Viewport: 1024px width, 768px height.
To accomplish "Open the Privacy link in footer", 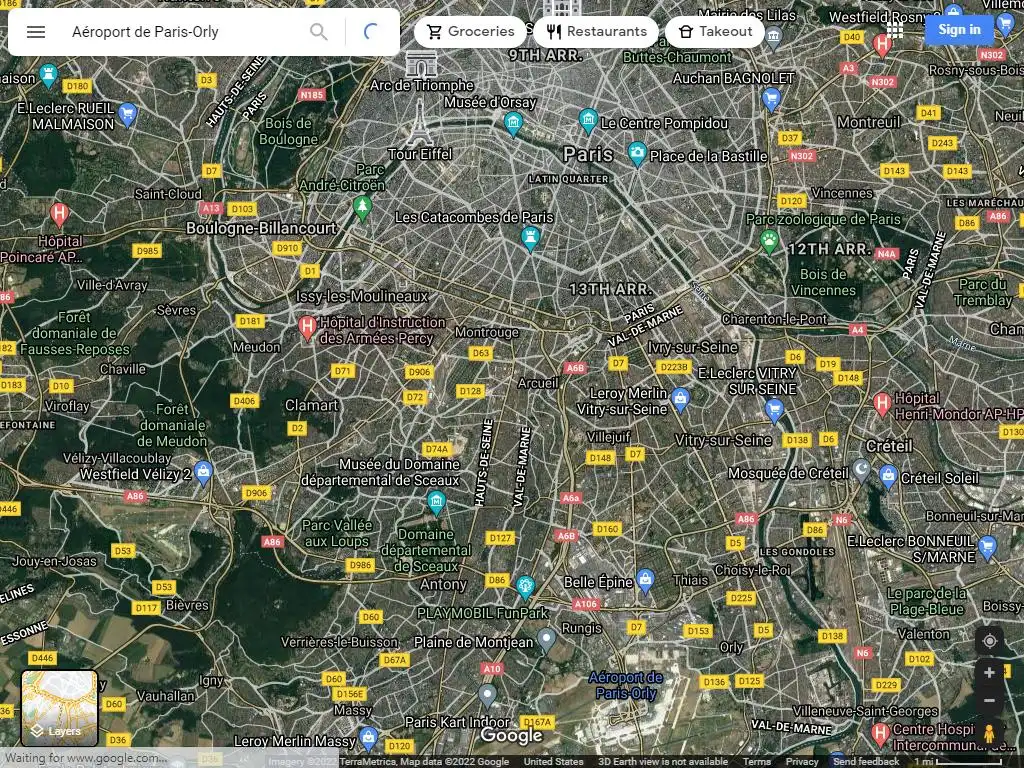I will tap(801, 761).
